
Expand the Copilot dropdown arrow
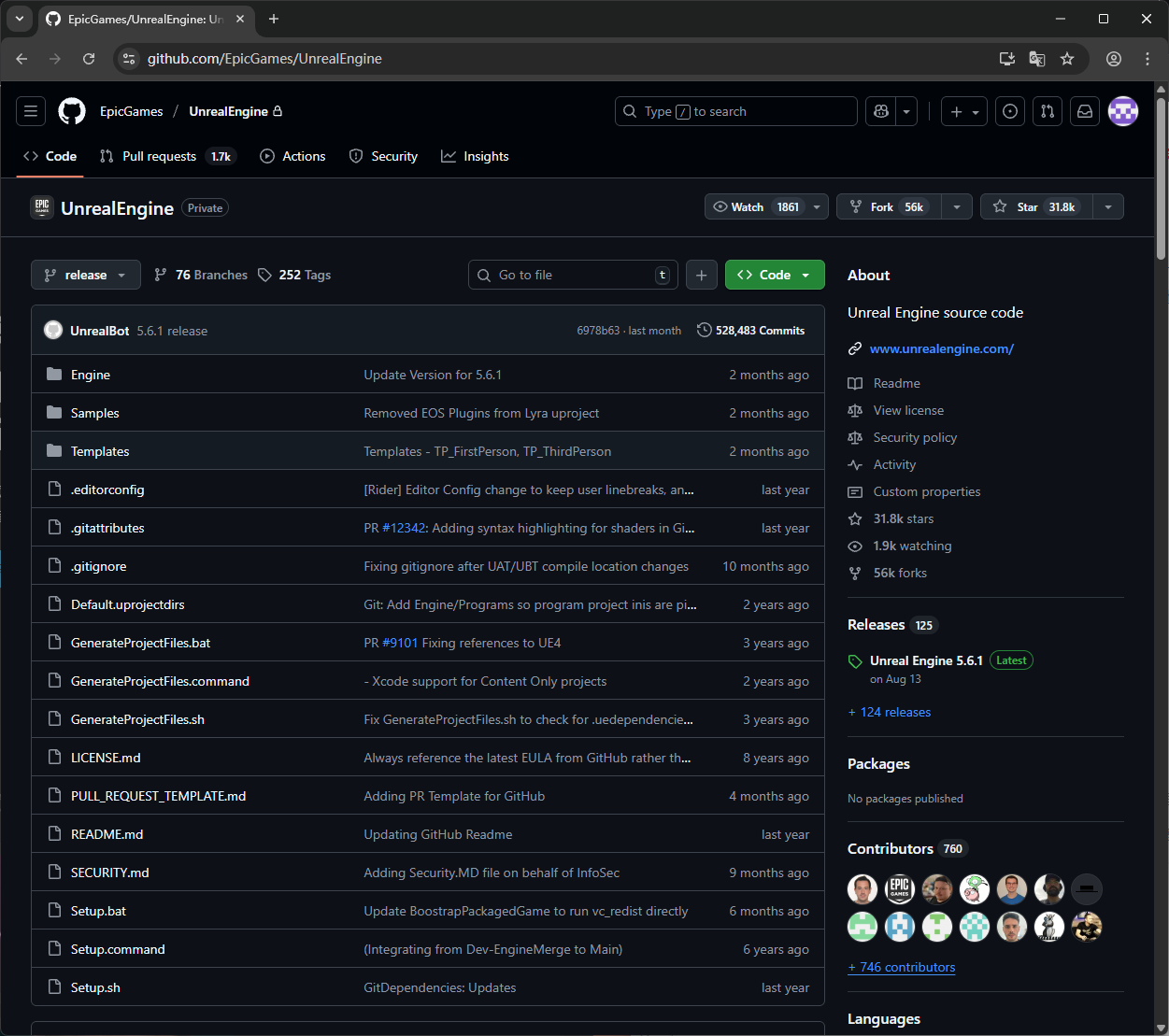[x=906, y=111]
